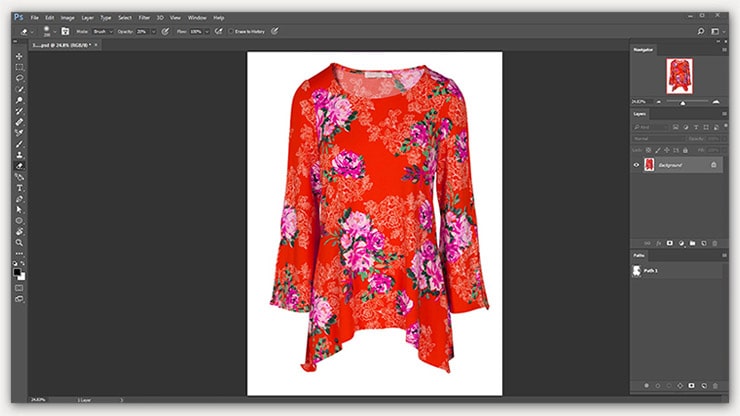Open the Layers panel flyout menu

click(724, 114)
